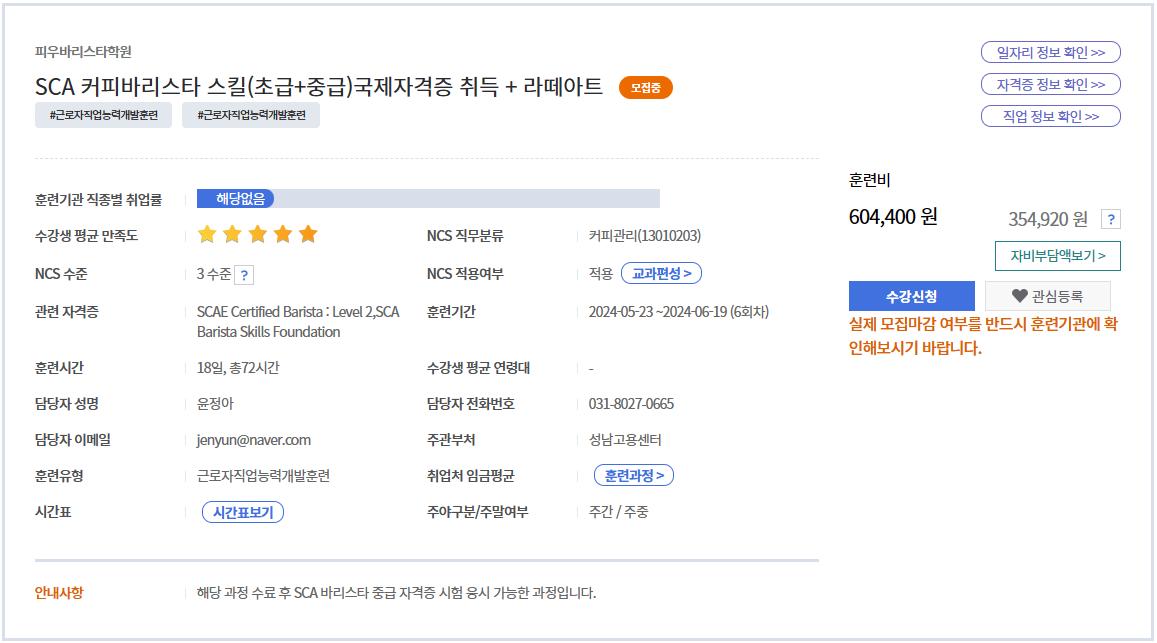This screenshot has height=643, width=1157.
Task: Open 자격증 정보 확인 link
Action: point(1050,84)
